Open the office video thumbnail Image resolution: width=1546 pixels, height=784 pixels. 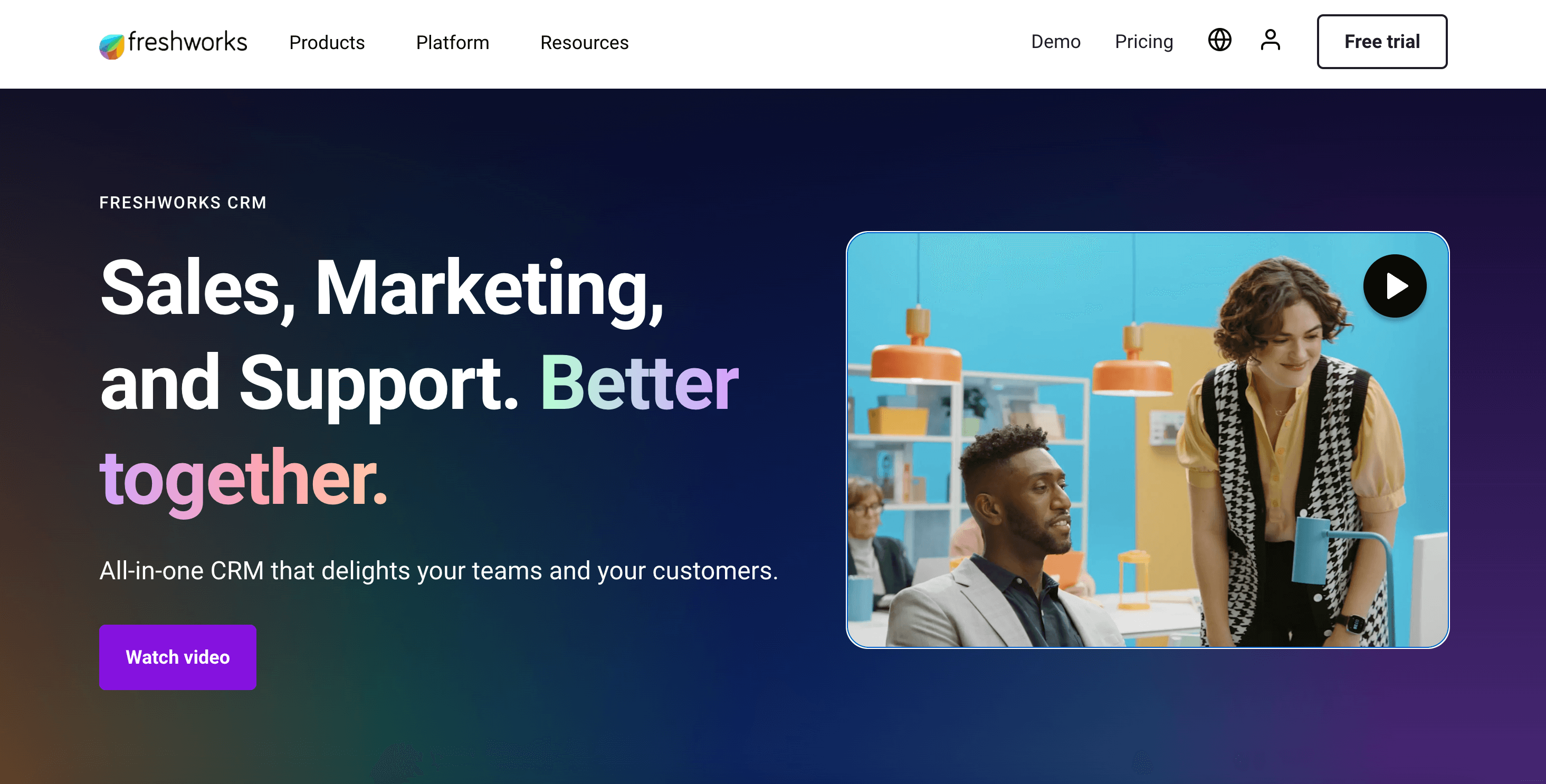click(1148, 440)
